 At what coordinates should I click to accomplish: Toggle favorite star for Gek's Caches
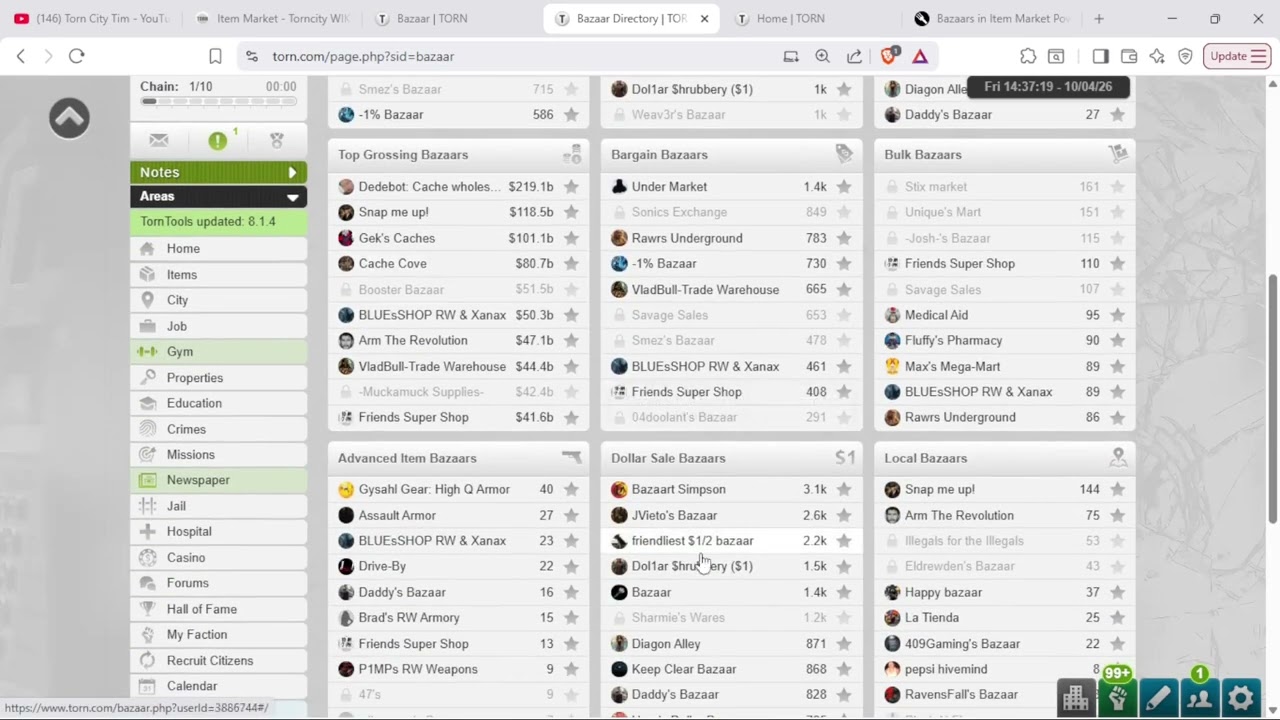(x=571, y=238)
